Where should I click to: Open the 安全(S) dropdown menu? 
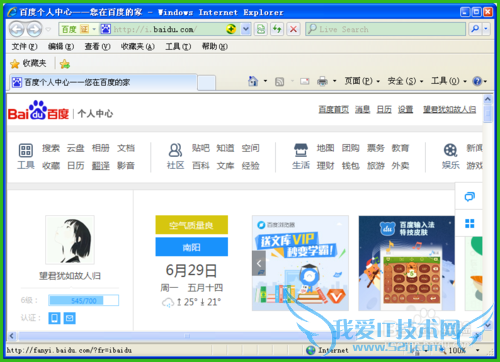405,81
